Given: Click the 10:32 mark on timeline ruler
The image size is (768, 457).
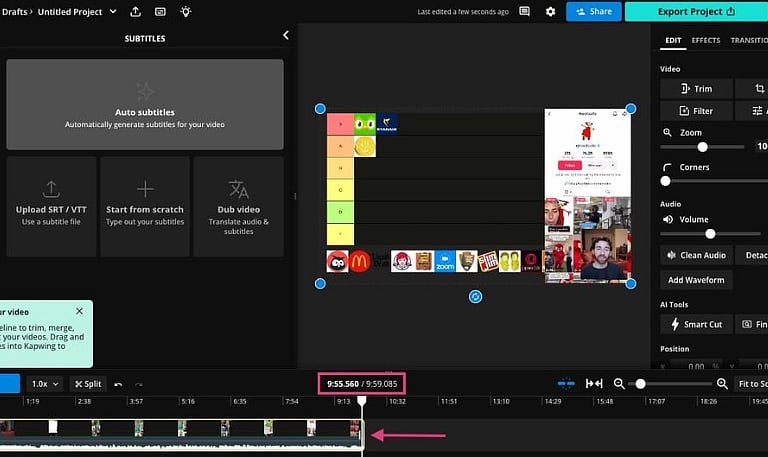Looking at the screenshot, I should click(x=397, y=401).
